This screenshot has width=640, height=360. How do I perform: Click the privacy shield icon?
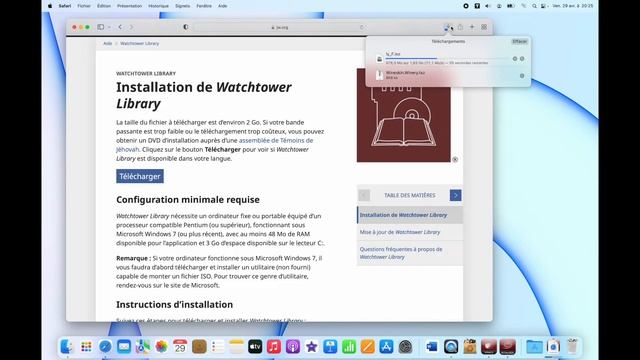[x=186, y=27]
